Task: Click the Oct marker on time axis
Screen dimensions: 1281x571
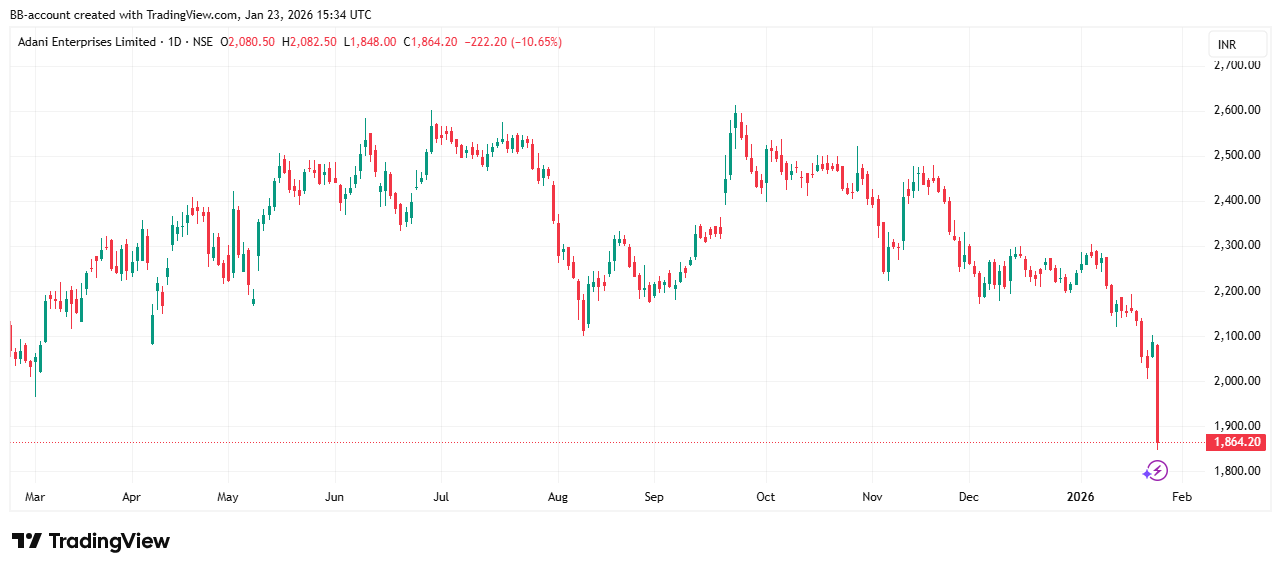Action: pos(765,496)
